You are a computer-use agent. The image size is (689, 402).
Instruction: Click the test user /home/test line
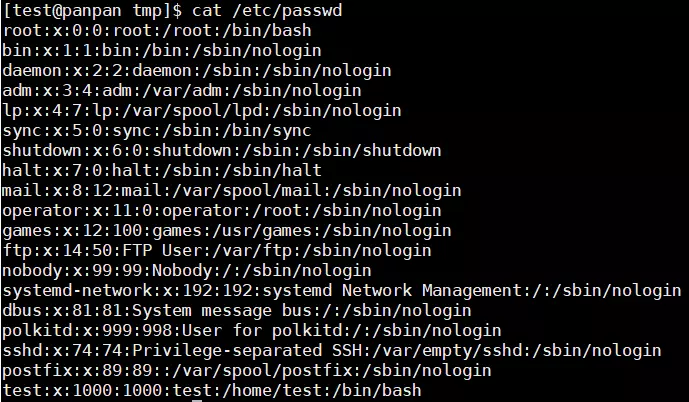pyautogui.click(x=212, y=391)
